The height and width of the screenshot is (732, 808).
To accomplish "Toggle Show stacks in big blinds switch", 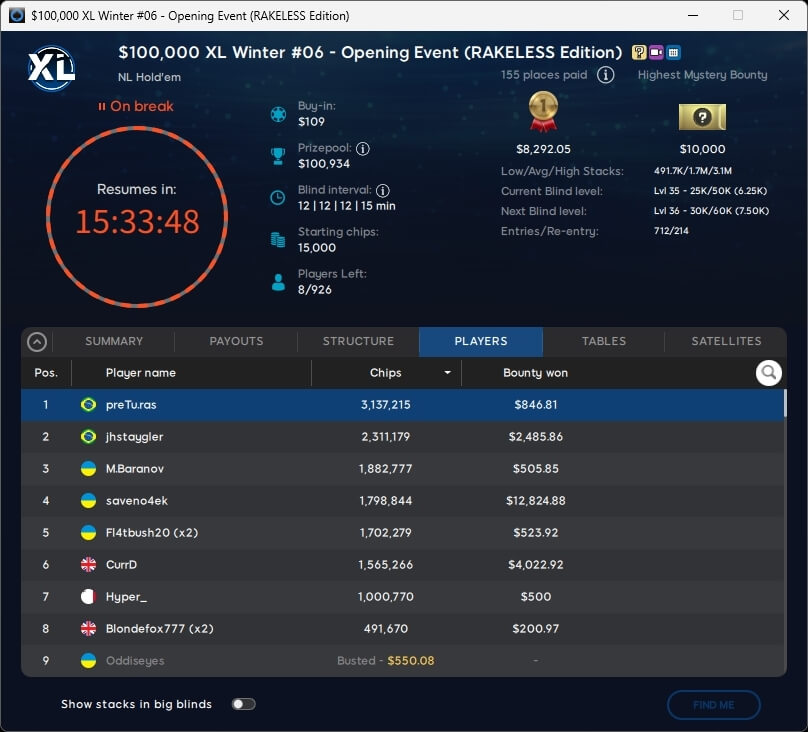I will pos(243,704).
